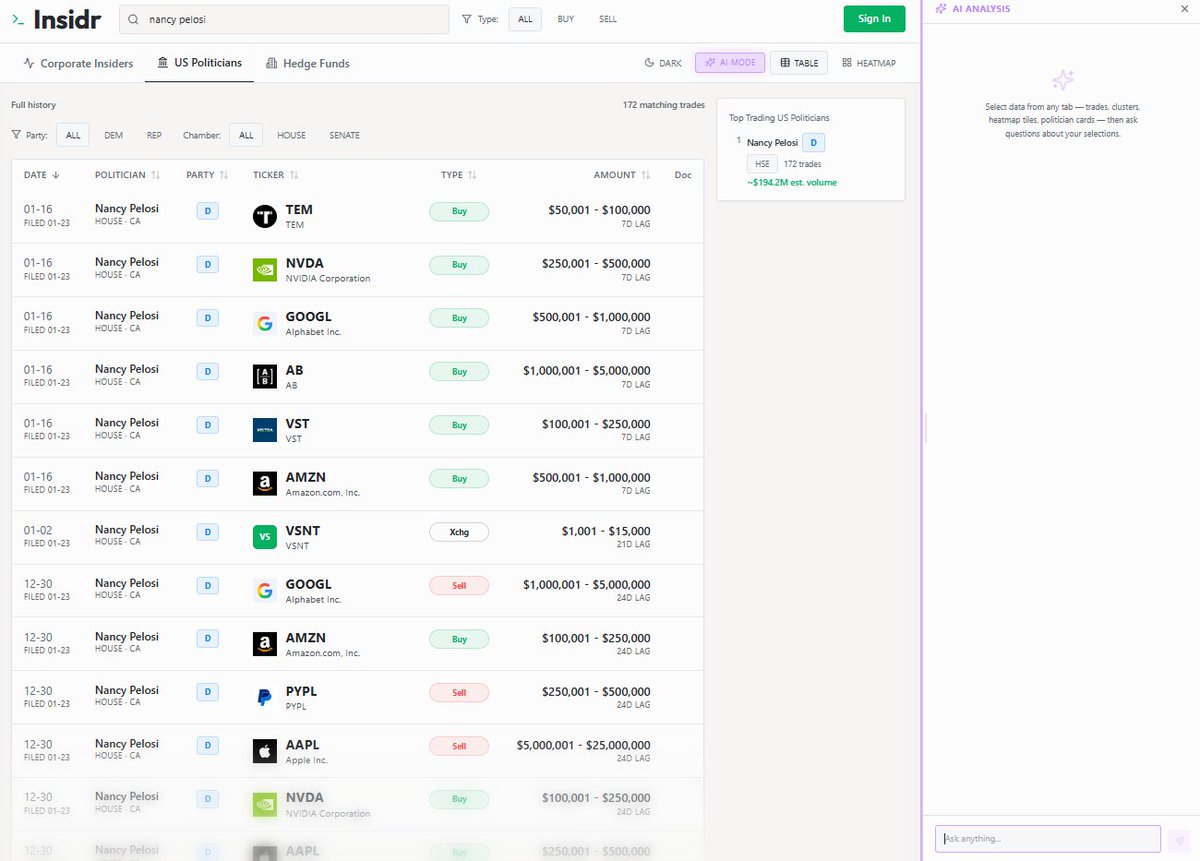Click the TEM ticker logo
This screenshot has width=1200, height=861.
coord(265,216)
